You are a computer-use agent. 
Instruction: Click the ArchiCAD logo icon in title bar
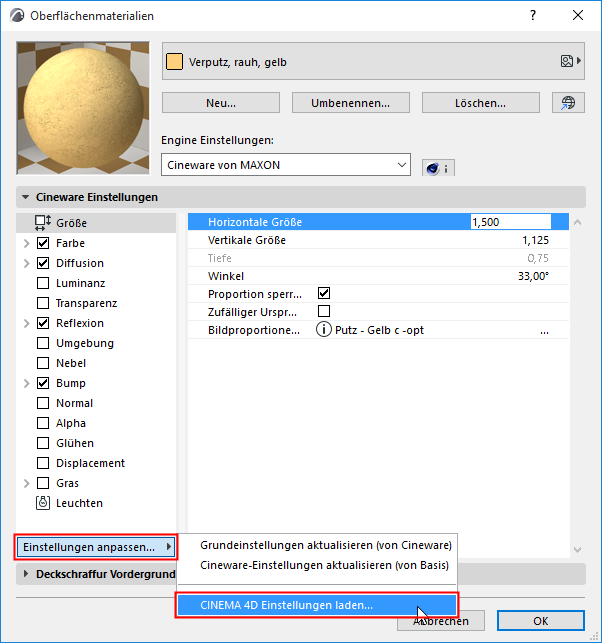(17, 16)
